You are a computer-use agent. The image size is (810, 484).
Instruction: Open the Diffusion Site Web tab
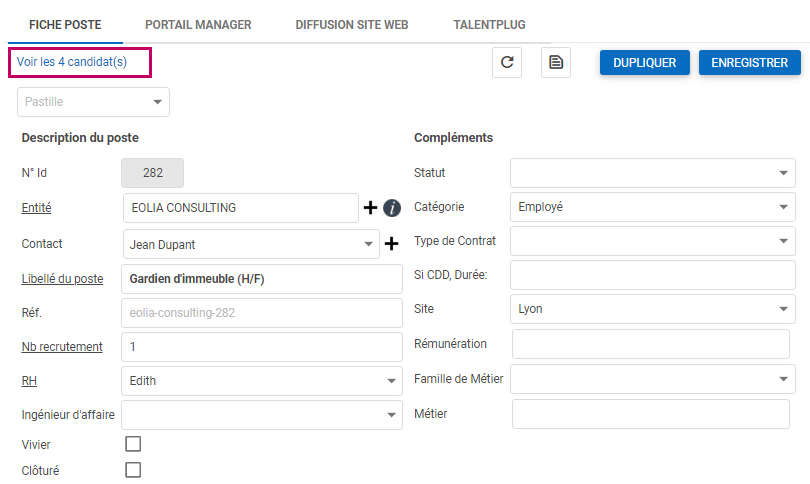pos(352,24)
